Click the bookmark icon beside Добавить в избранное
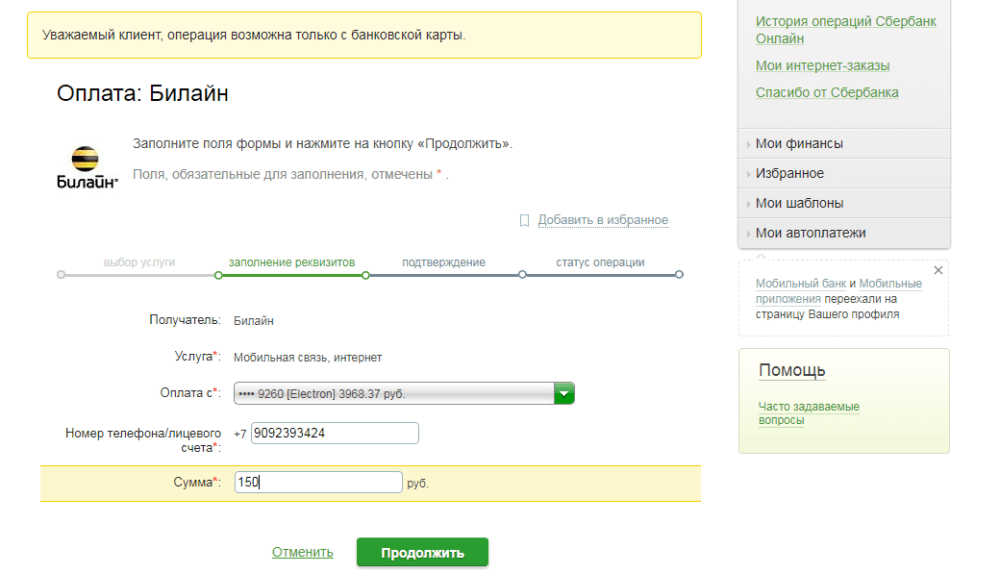The image size is (1000, 573). (x=524, y=221)
